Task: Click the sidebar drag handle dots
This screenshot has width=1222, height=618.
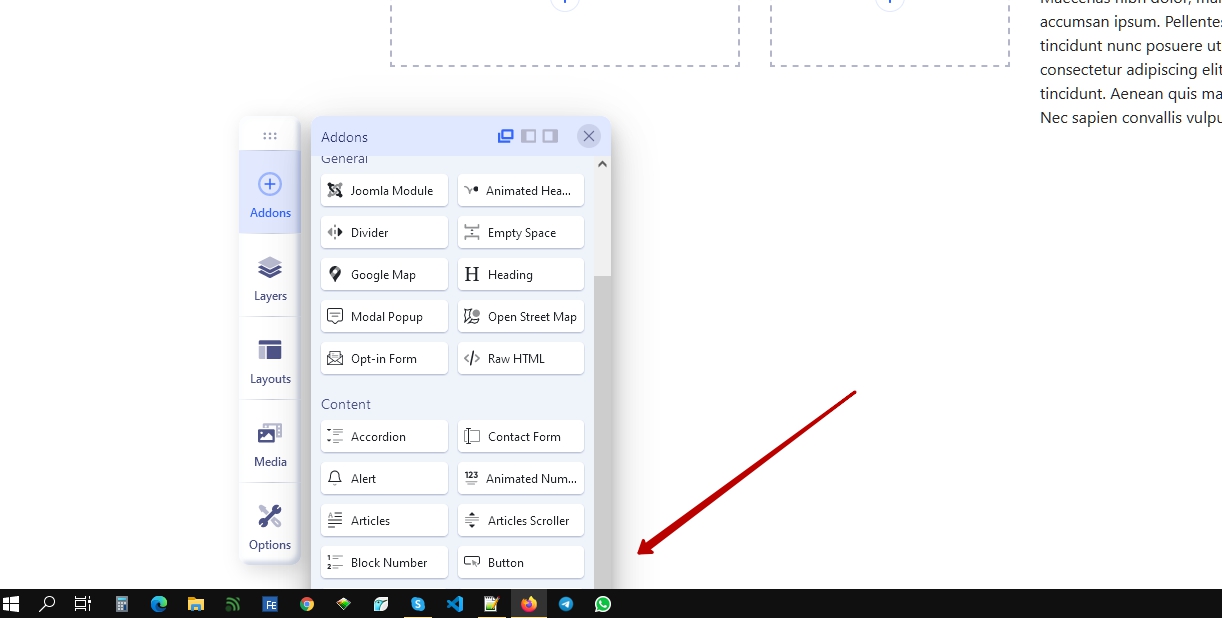Action: pos(269,136)
